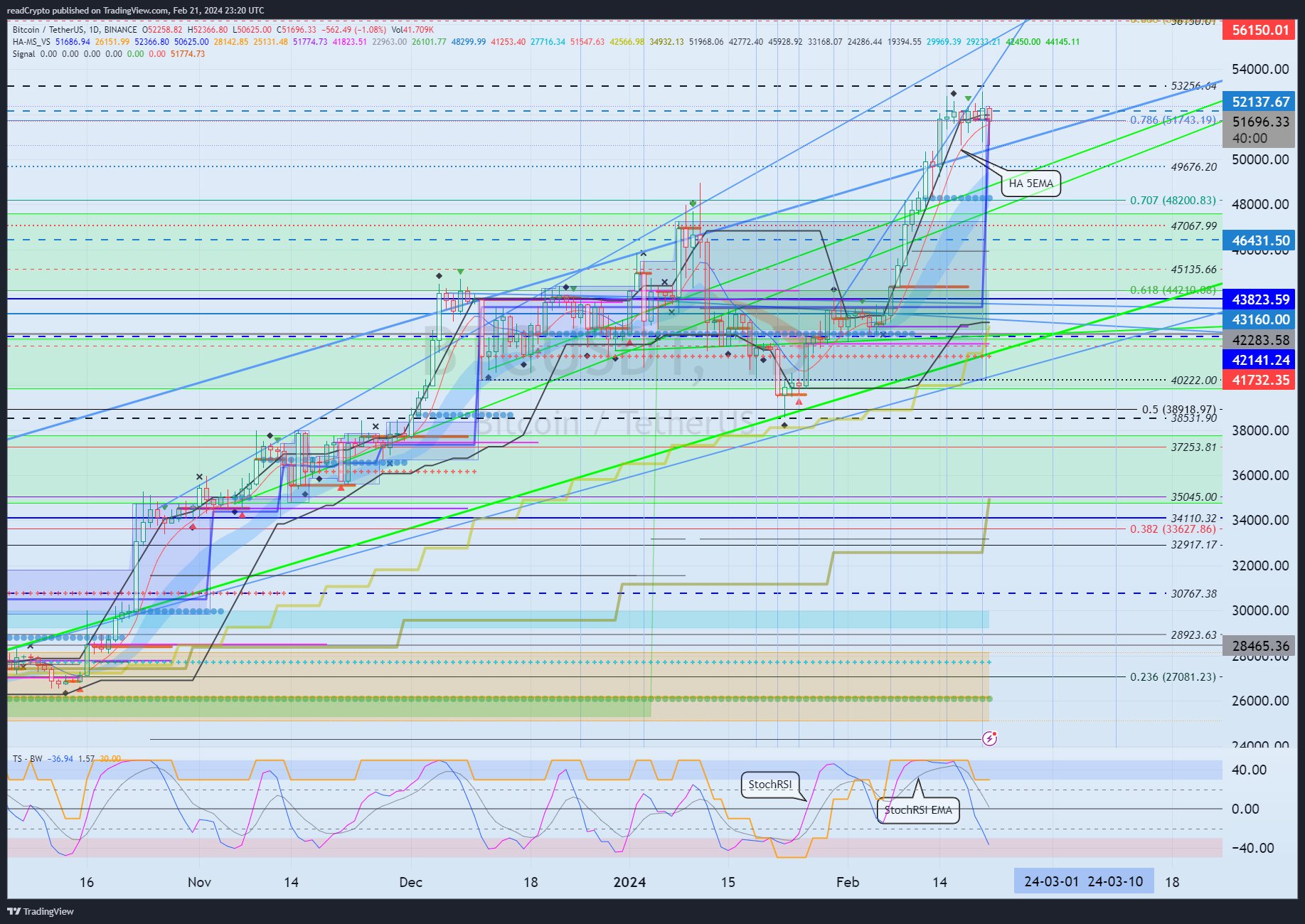1305x924 pixels.
Task: Click the 35045.00 horizontal level label
Action: tap(1194, 497)
